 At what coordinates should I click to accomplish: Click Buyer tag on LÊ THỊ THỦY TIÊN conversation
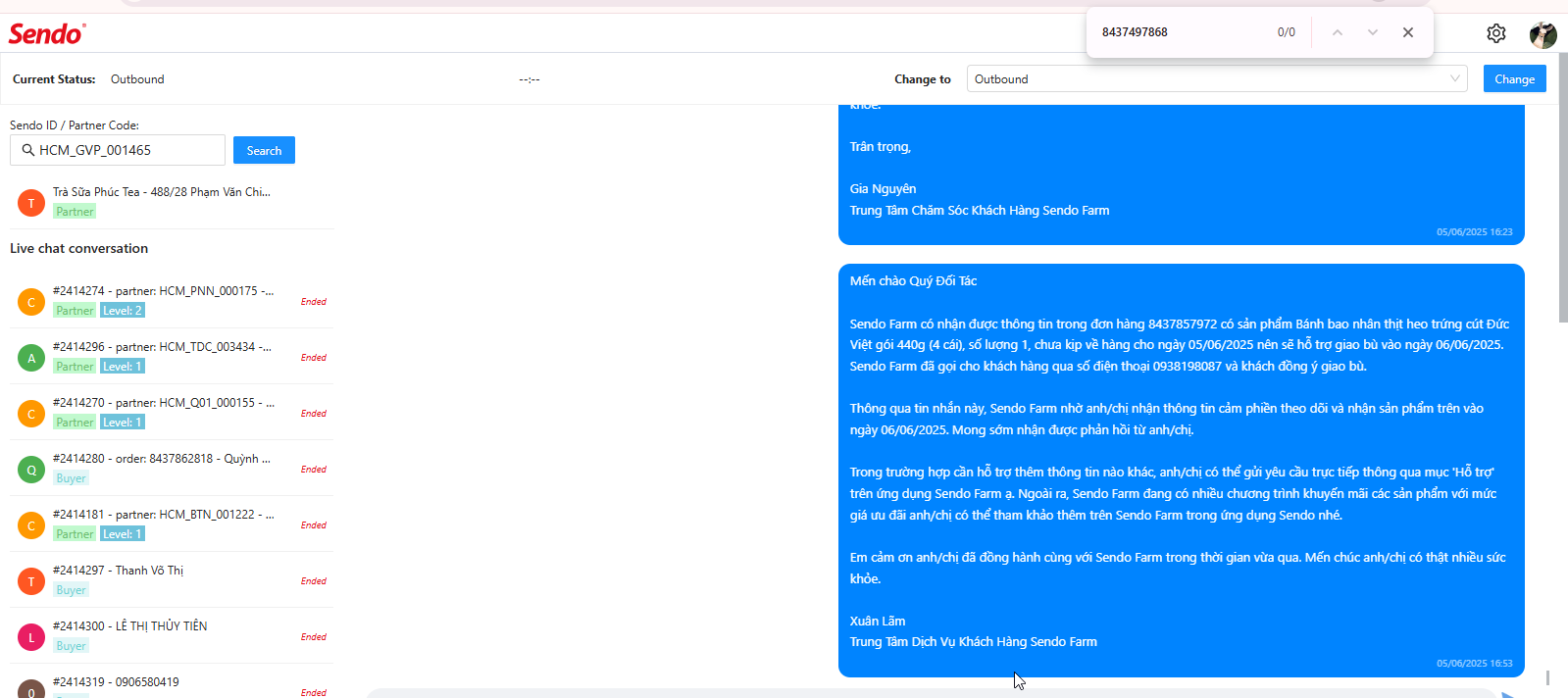coord(71,646)
